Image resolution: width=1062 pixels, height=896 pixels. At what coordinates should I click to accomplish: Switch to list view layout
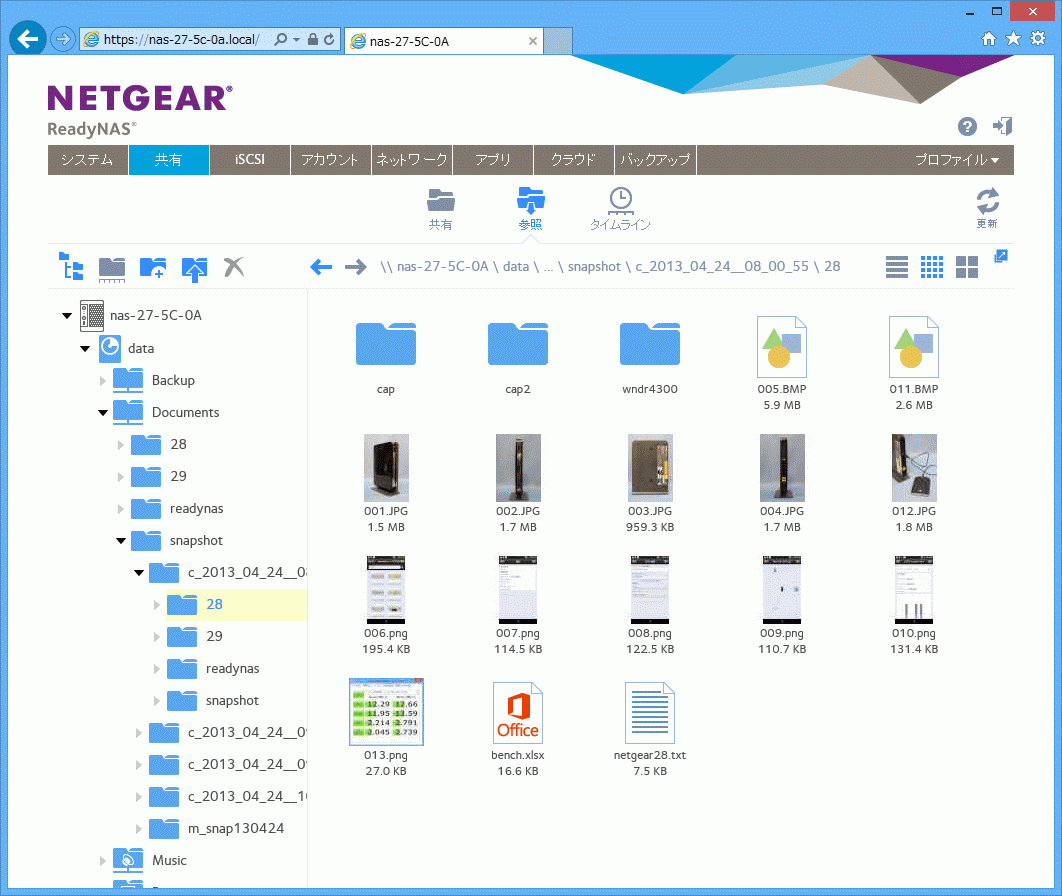(897, 267)
